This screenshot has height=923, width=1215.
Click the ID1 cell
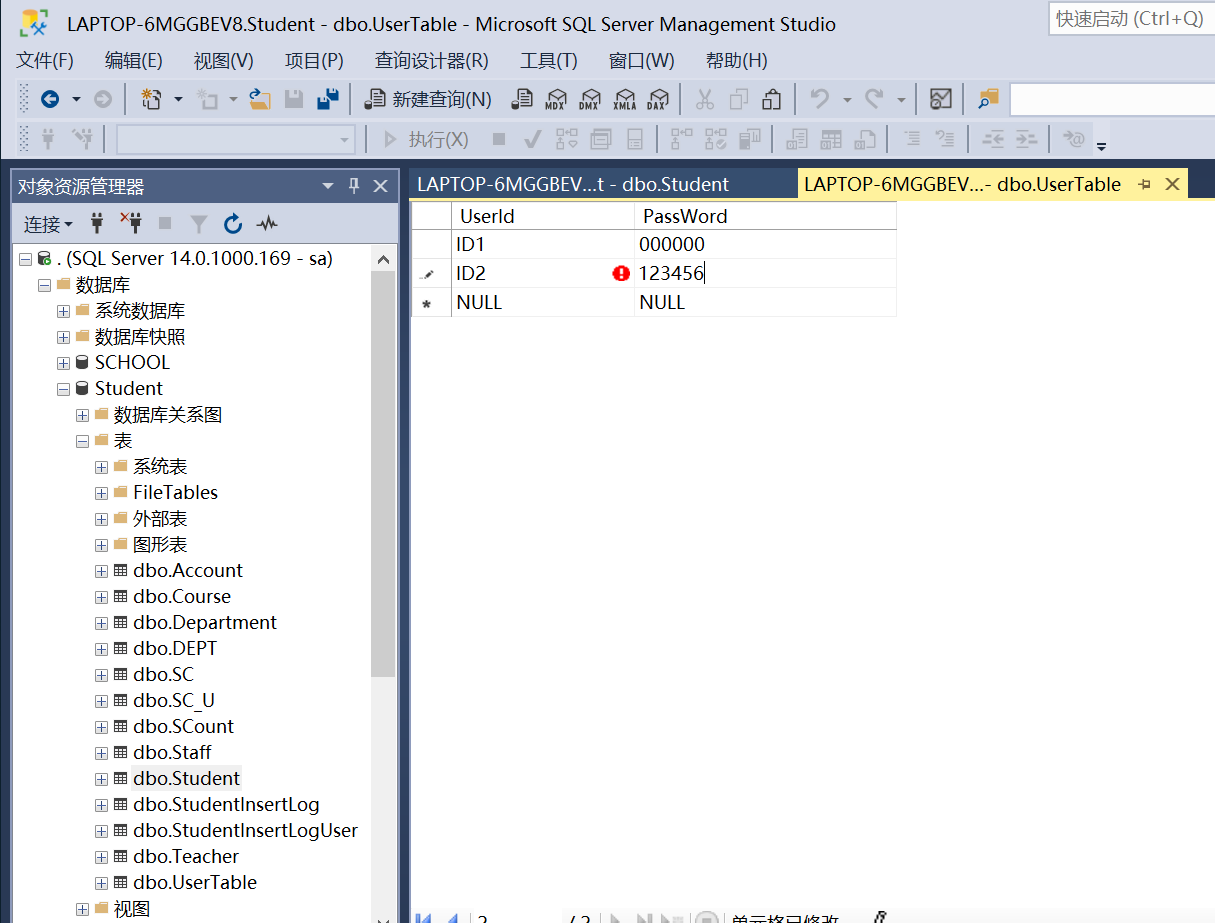[x=543, y=244]
